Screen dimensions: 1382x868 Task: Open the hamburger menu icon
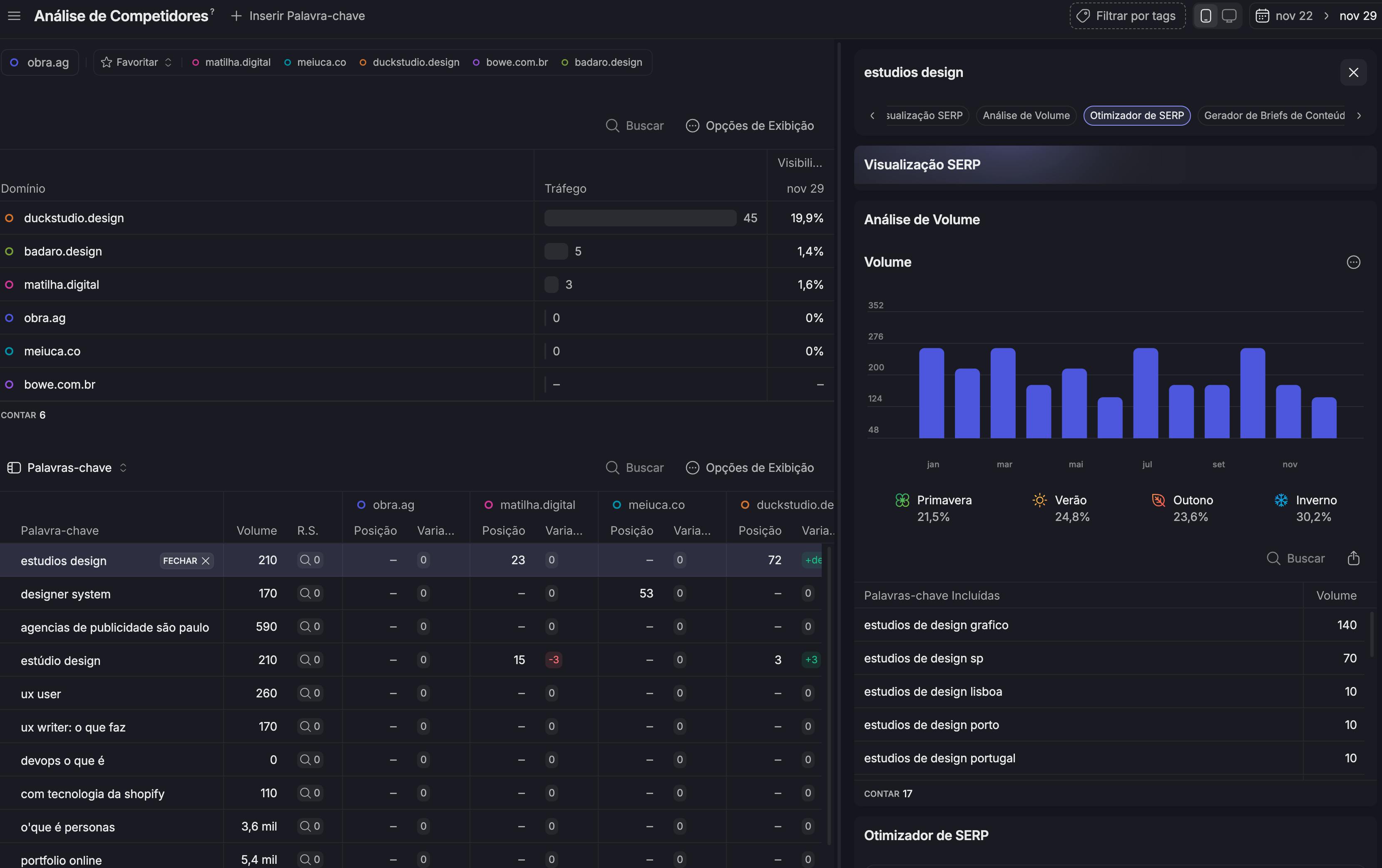click(x=14, y=16)
